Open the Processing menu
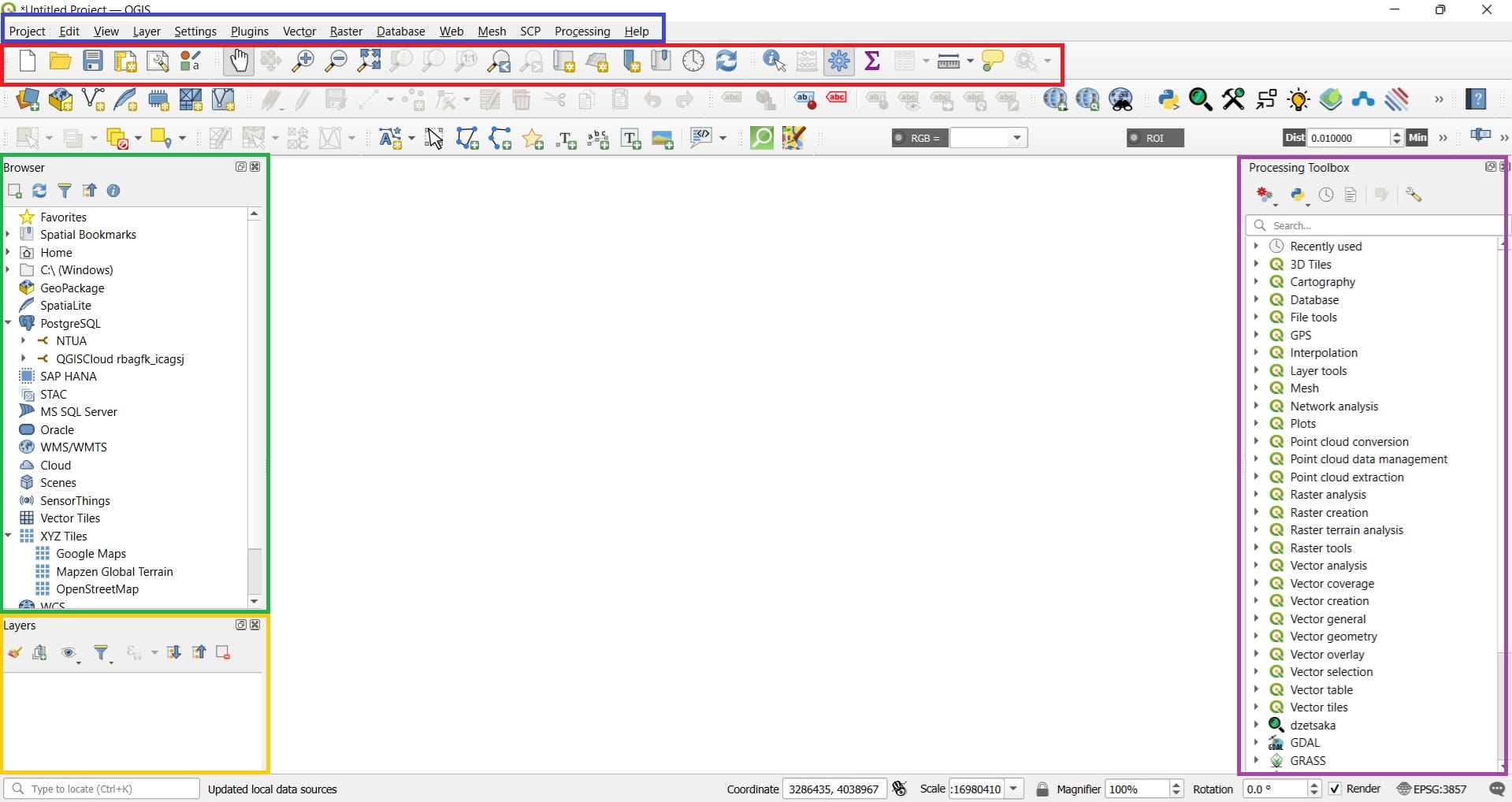 click(x=581, y=32)
